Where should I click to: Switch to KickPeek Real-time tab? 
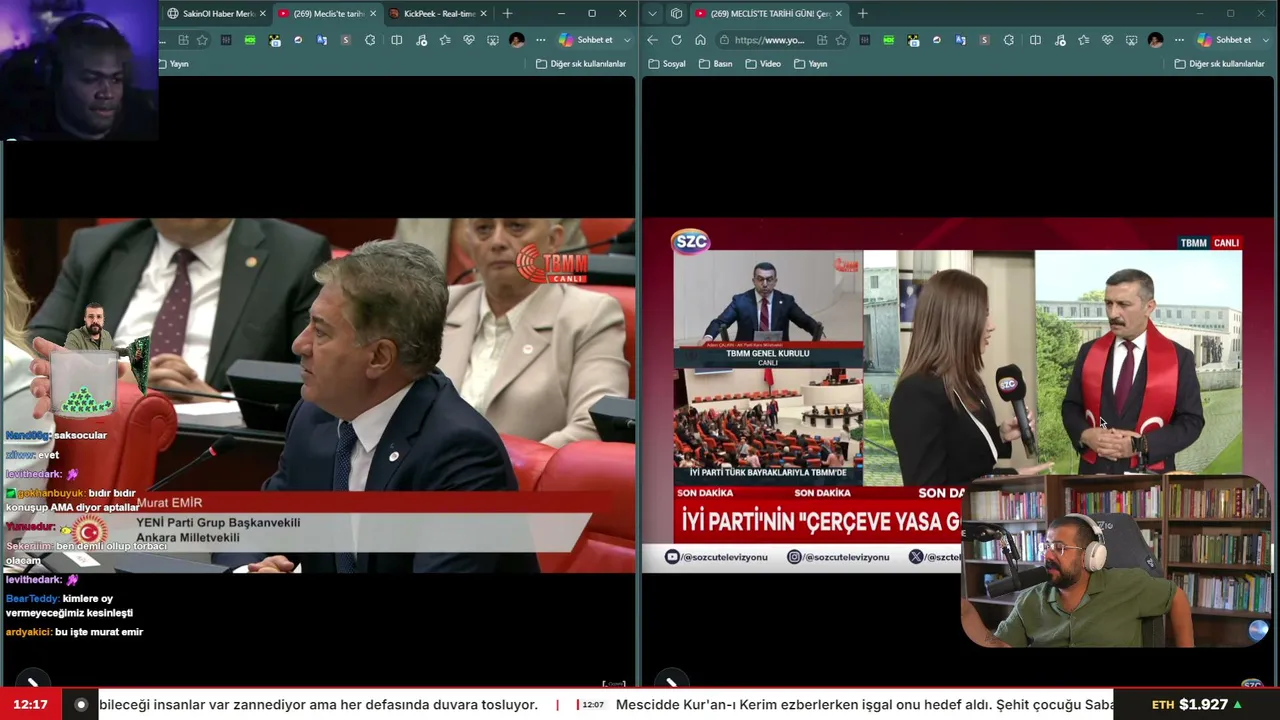[438, 14]
